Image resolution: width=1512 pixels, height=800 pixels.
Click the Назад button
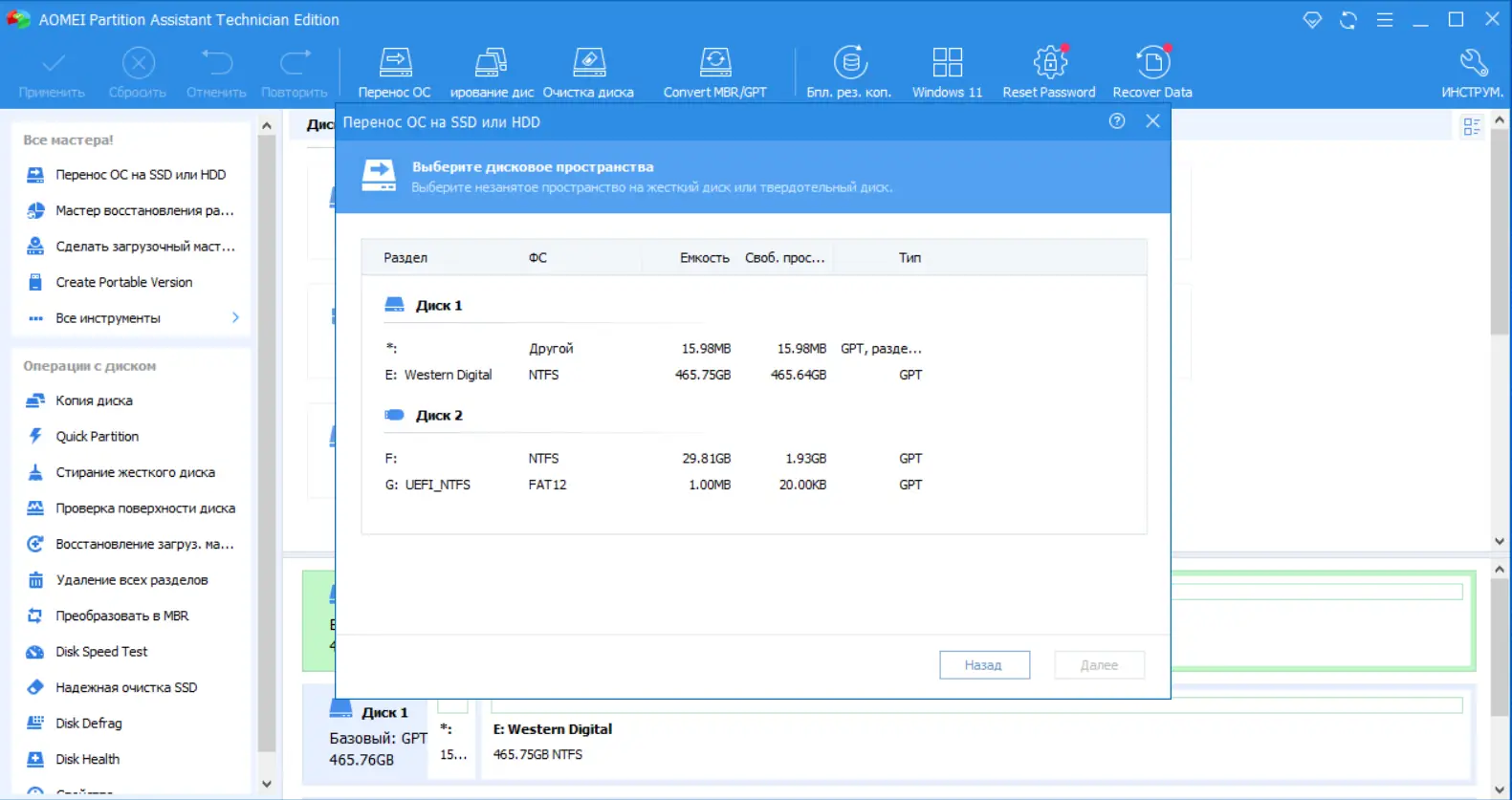pos(984,665)
